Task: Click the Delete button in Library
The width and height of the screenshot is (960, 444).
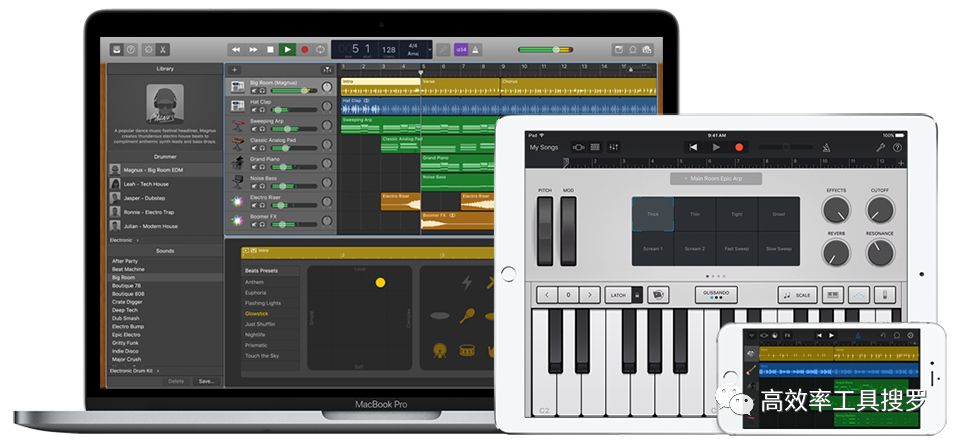Action: pos(176,381)
